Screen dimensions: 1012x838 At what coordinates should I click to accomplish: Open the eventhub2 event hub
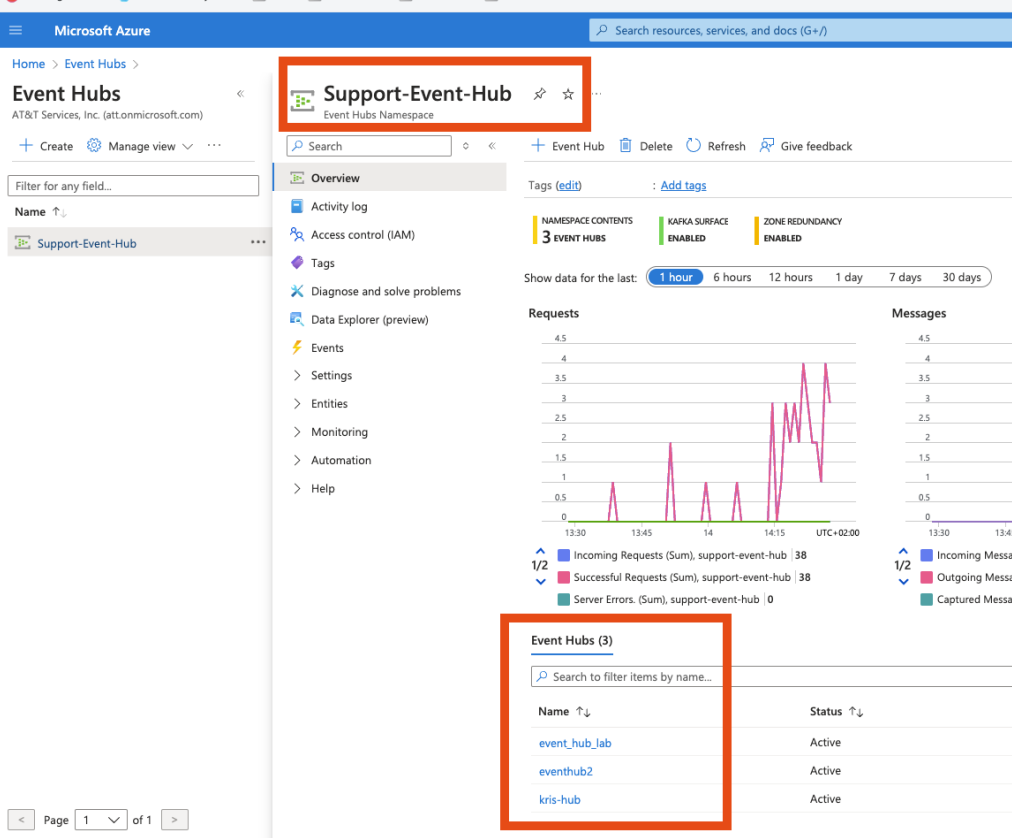pyautogui.click(x=565, y=772)
